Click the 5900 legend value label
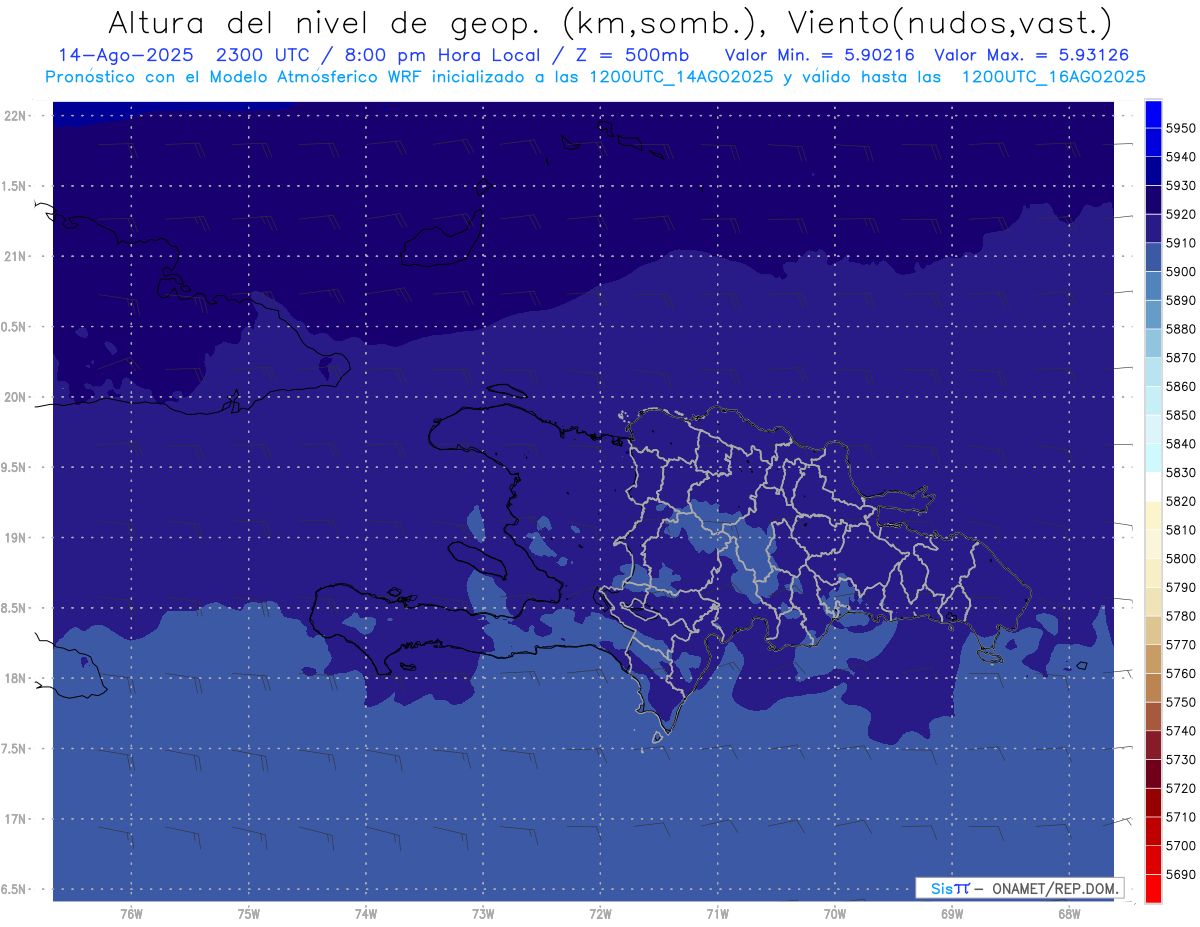1200x927 pixels. click(1181, 272)
